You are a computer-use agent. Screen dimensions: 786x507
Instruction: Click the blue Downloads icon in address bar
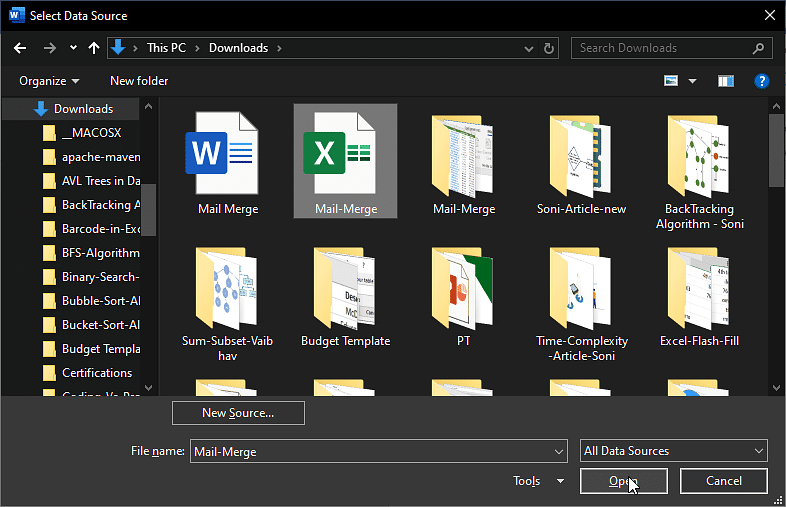pyautogui.click(x=118, y=48)
